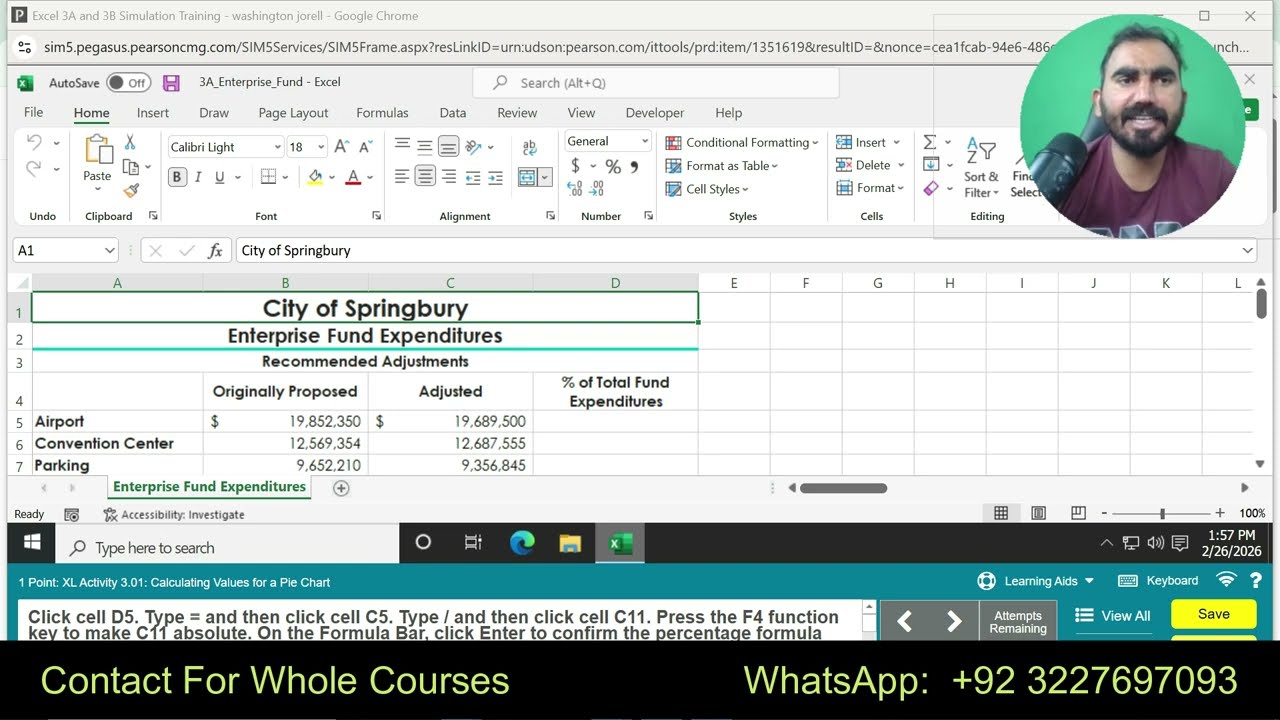Toggle AutoSave switch
The width and height of the screenshot is (1280, 720).
click(x=129, y=83)
